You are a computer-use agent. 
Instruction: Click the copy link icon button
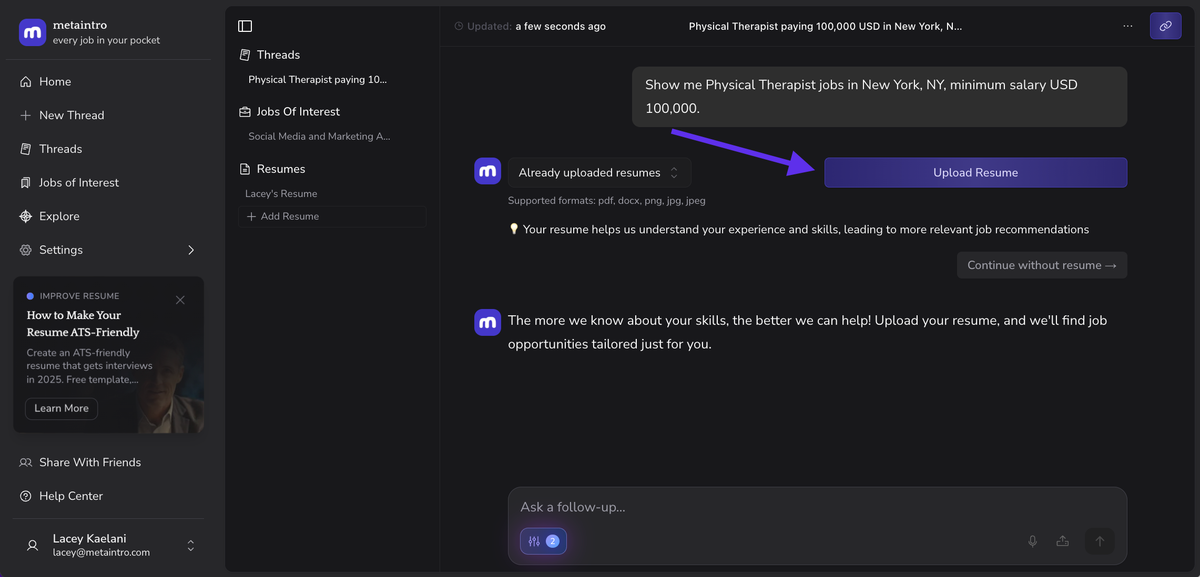(1165, 26)
